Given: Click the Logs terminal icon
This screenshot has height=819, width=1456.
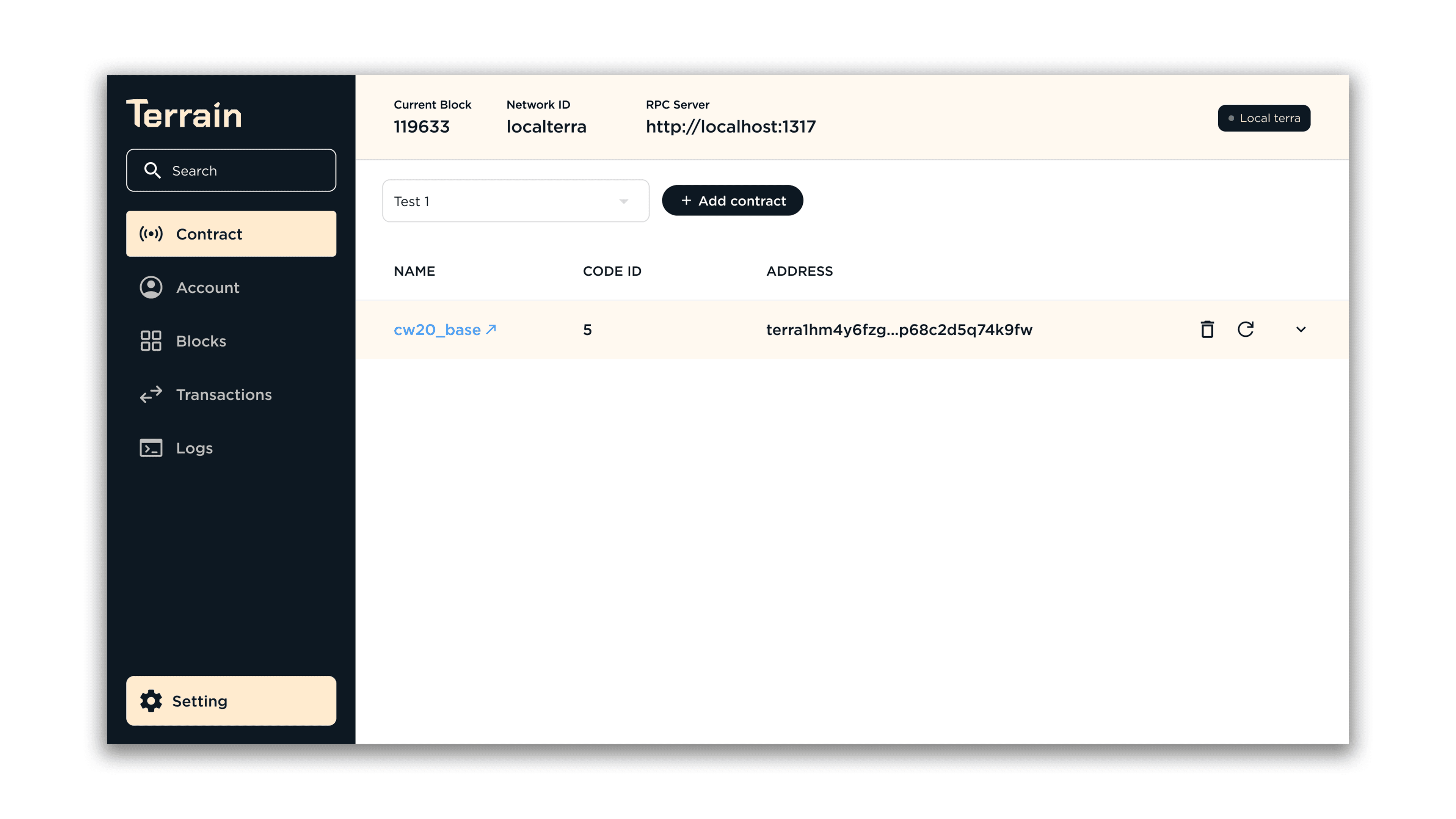Looking at the screenshot, I should click(151, 448).
